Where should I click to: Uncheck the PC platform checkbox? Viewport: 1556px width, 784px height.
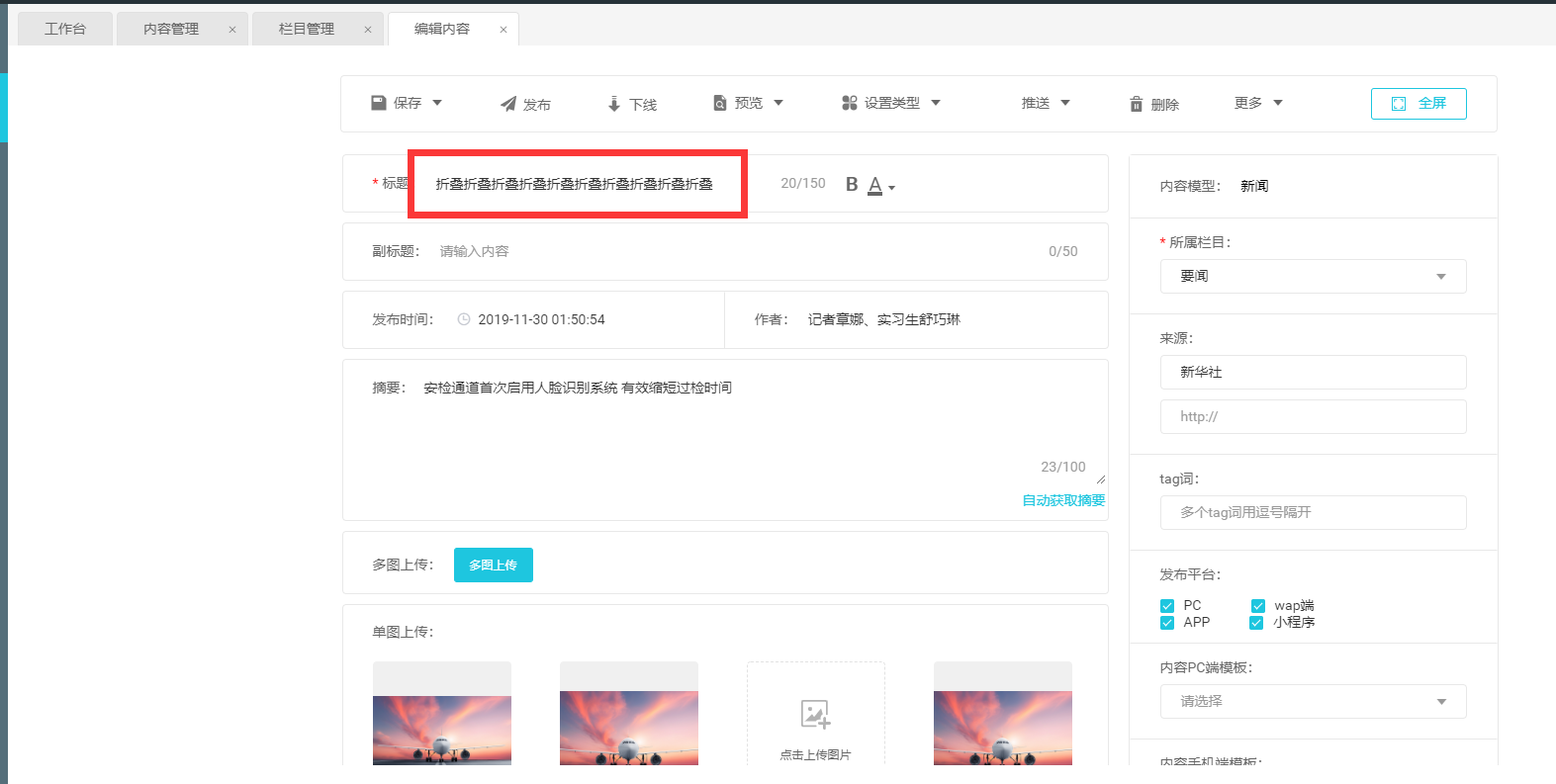[1167, 606]
